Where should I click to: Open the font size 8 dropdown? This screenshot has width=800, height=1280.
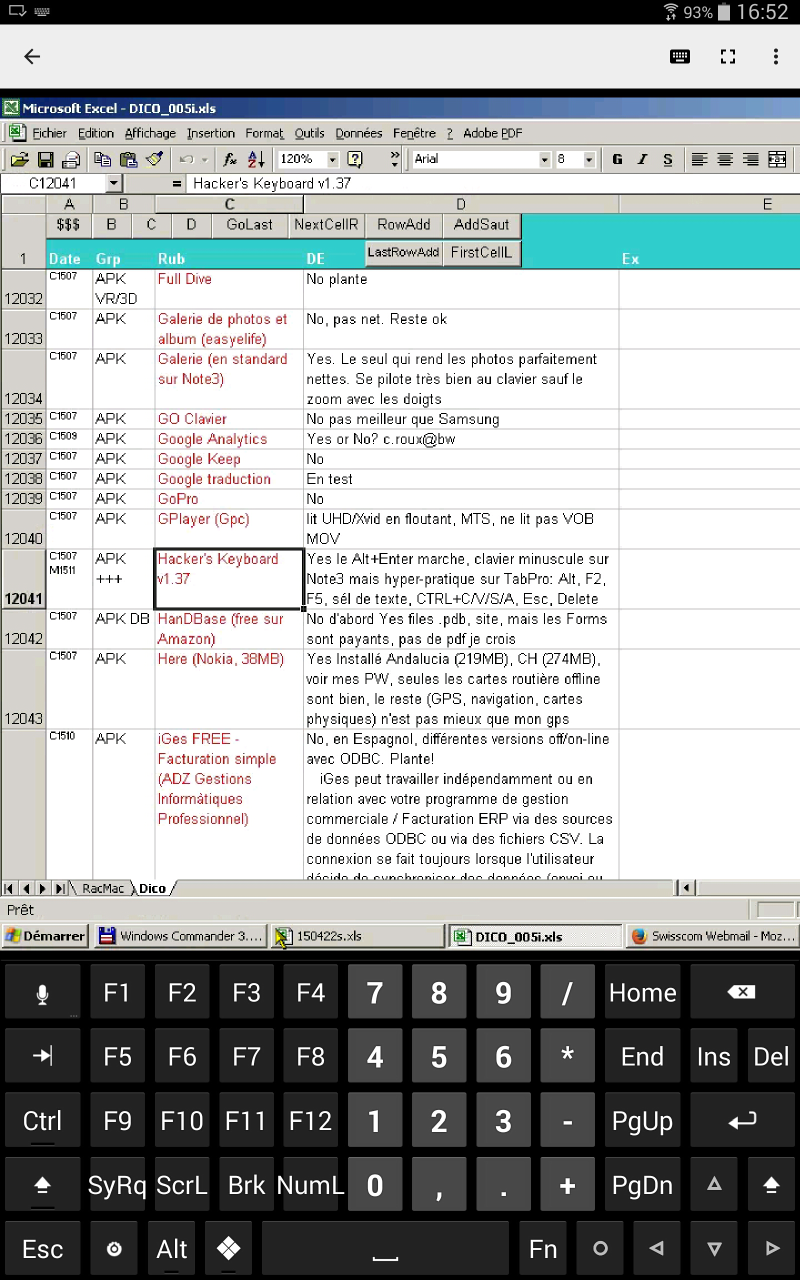589,160
